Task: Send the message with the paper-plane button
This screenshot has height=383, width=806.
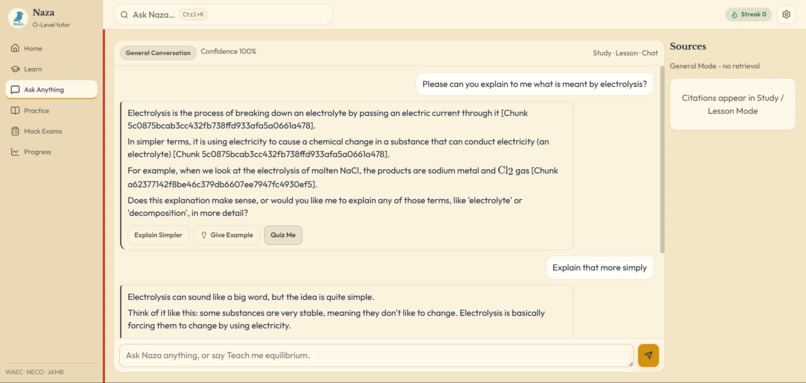Action: tap(648, 355)
